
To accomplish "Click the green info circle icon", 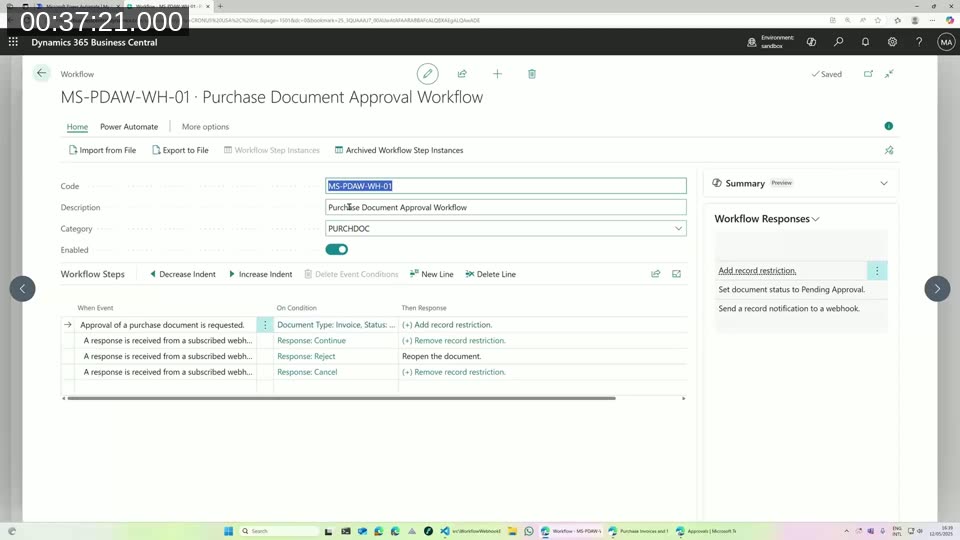I will click(888, 126).
